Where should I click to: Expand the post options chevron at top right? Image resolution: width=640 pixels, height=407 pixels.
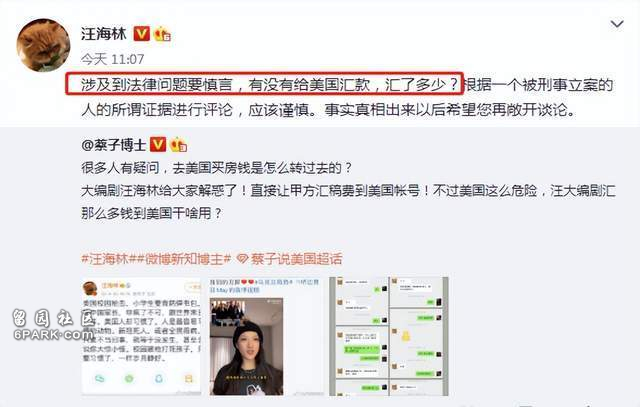tap(617, 24)
